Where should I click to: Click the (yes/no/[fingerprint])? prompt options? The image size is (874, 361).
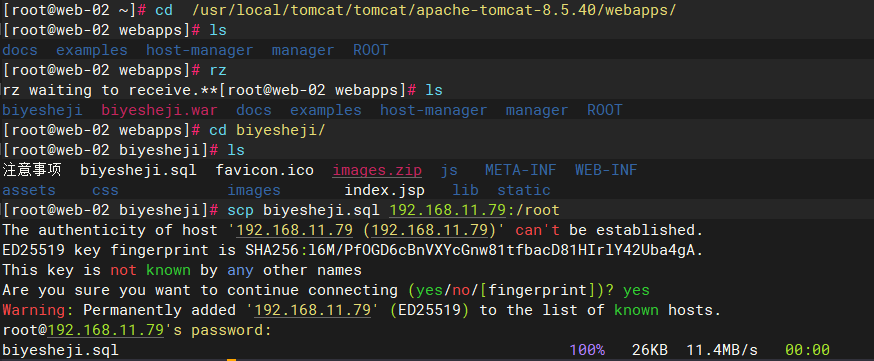pos(510,291)
